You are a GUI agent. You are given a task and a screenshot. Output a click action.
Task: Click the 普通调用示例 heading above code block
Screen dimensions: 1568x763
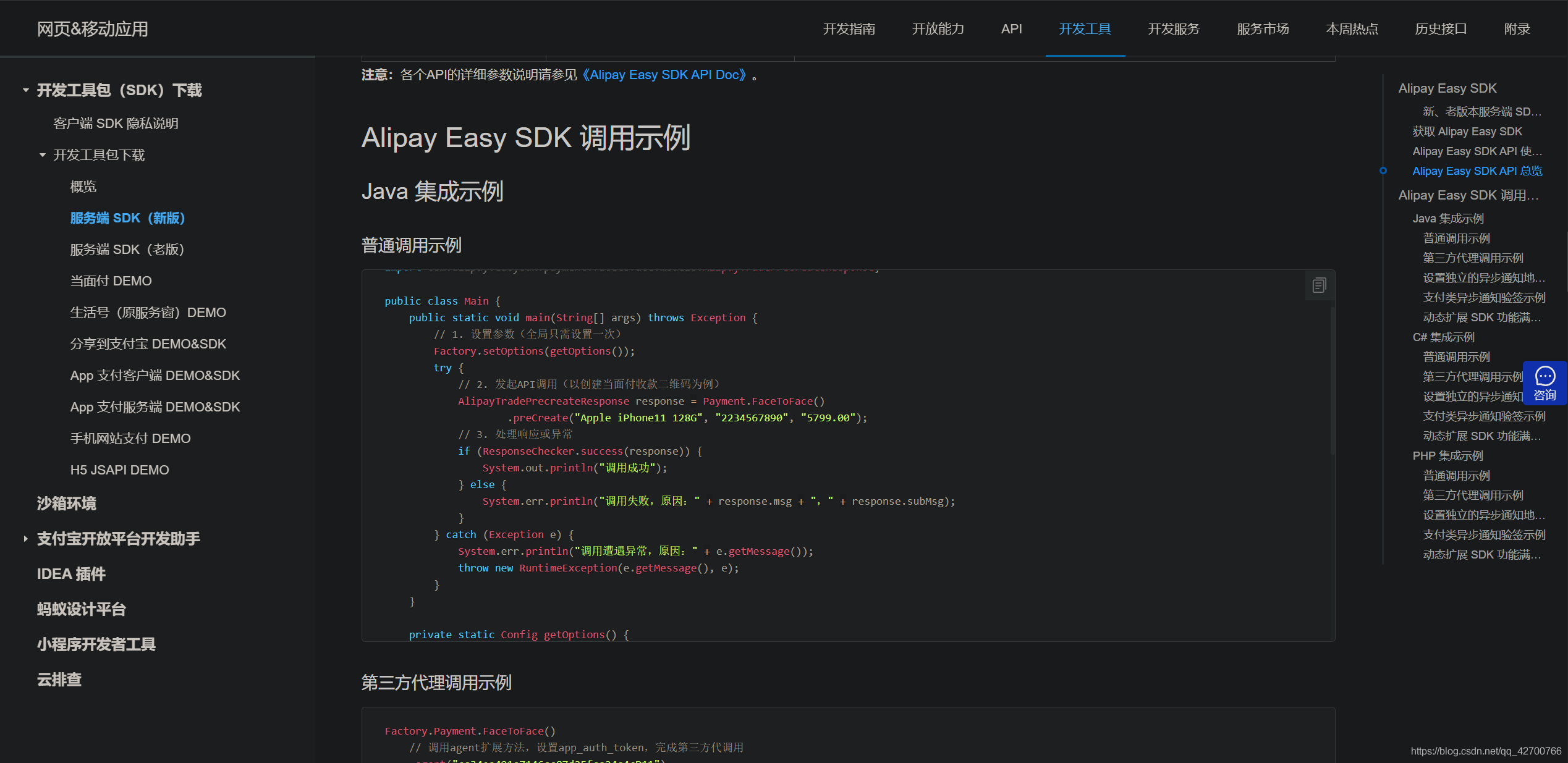[412, 245]
